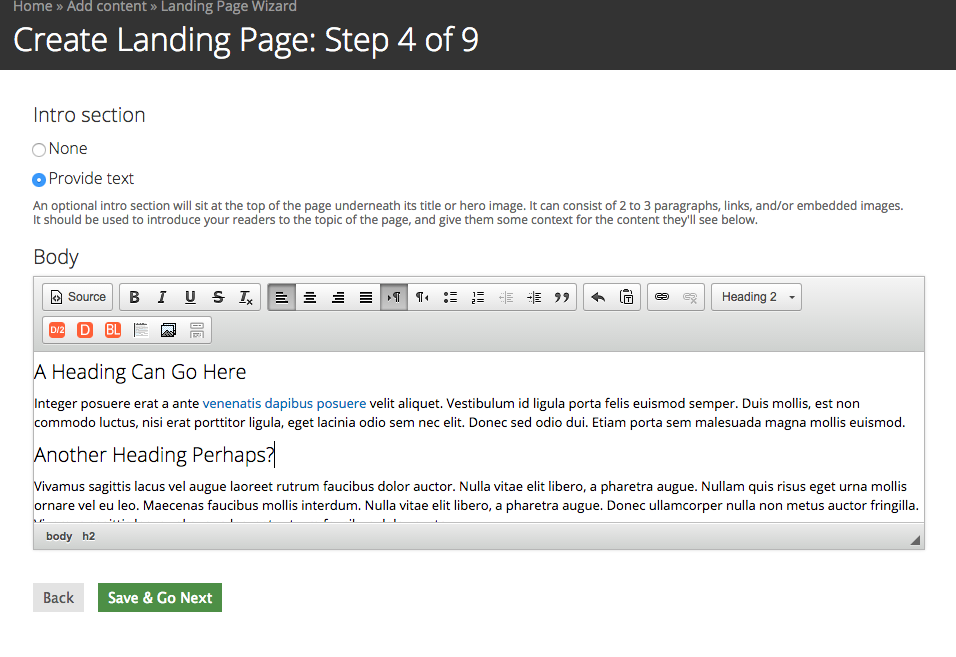Image resolution: width=956 pixels, height=657 pixels.
Task: Click the Unlink icon
Action: pos(690,297)
